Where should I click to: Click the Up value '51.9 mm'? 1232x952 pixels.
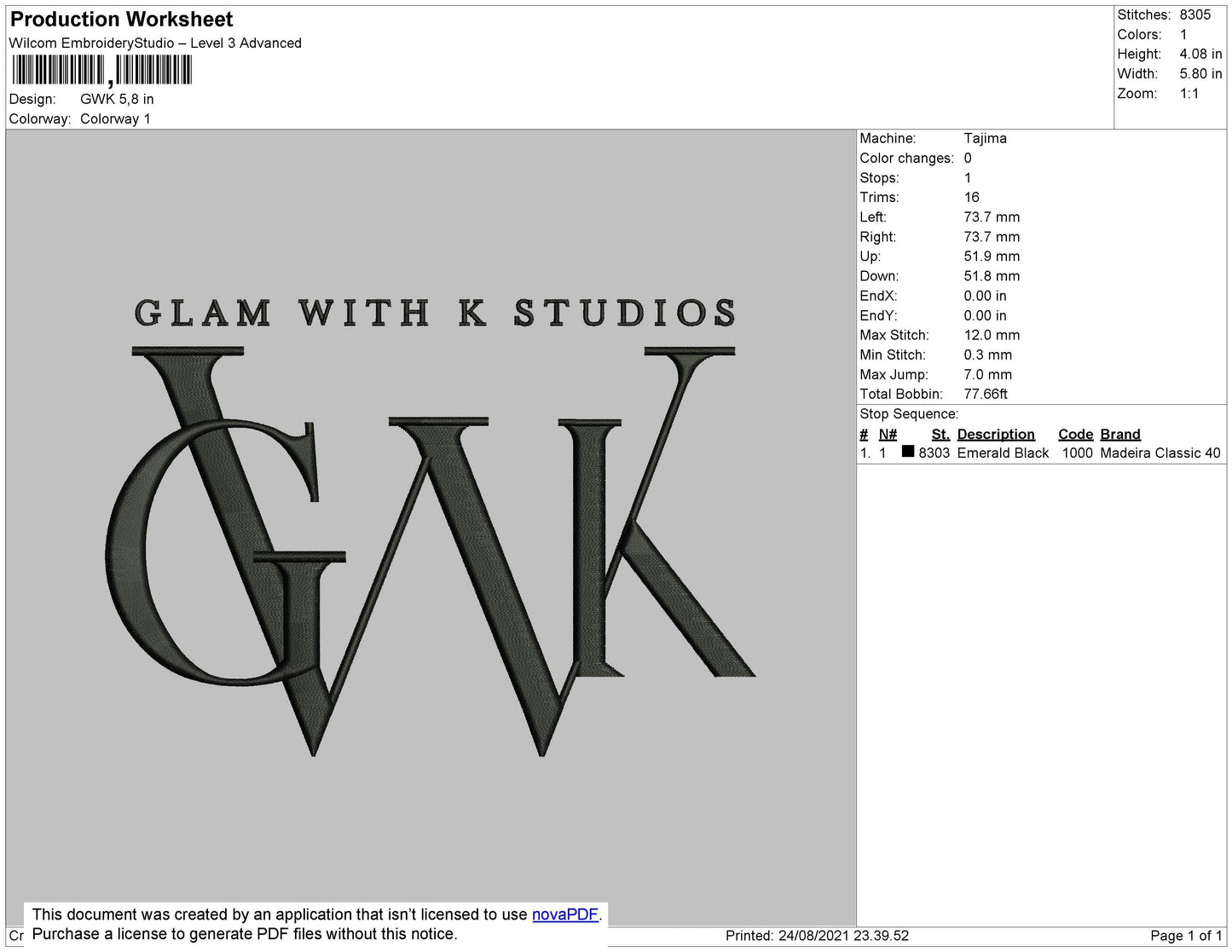point(992,256)
